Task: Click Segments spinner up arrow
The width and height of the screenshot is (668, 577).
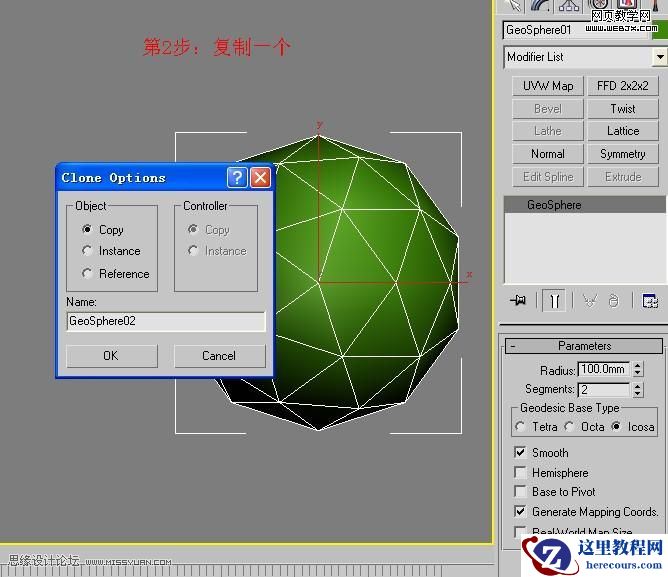Action: click(637, 385)
